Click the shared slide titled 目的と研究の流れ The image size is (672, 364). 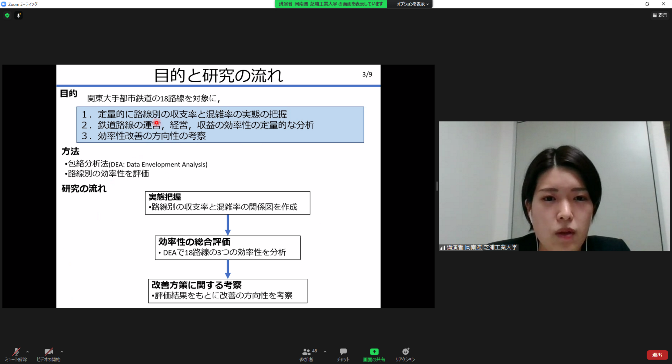click(219, 186)
